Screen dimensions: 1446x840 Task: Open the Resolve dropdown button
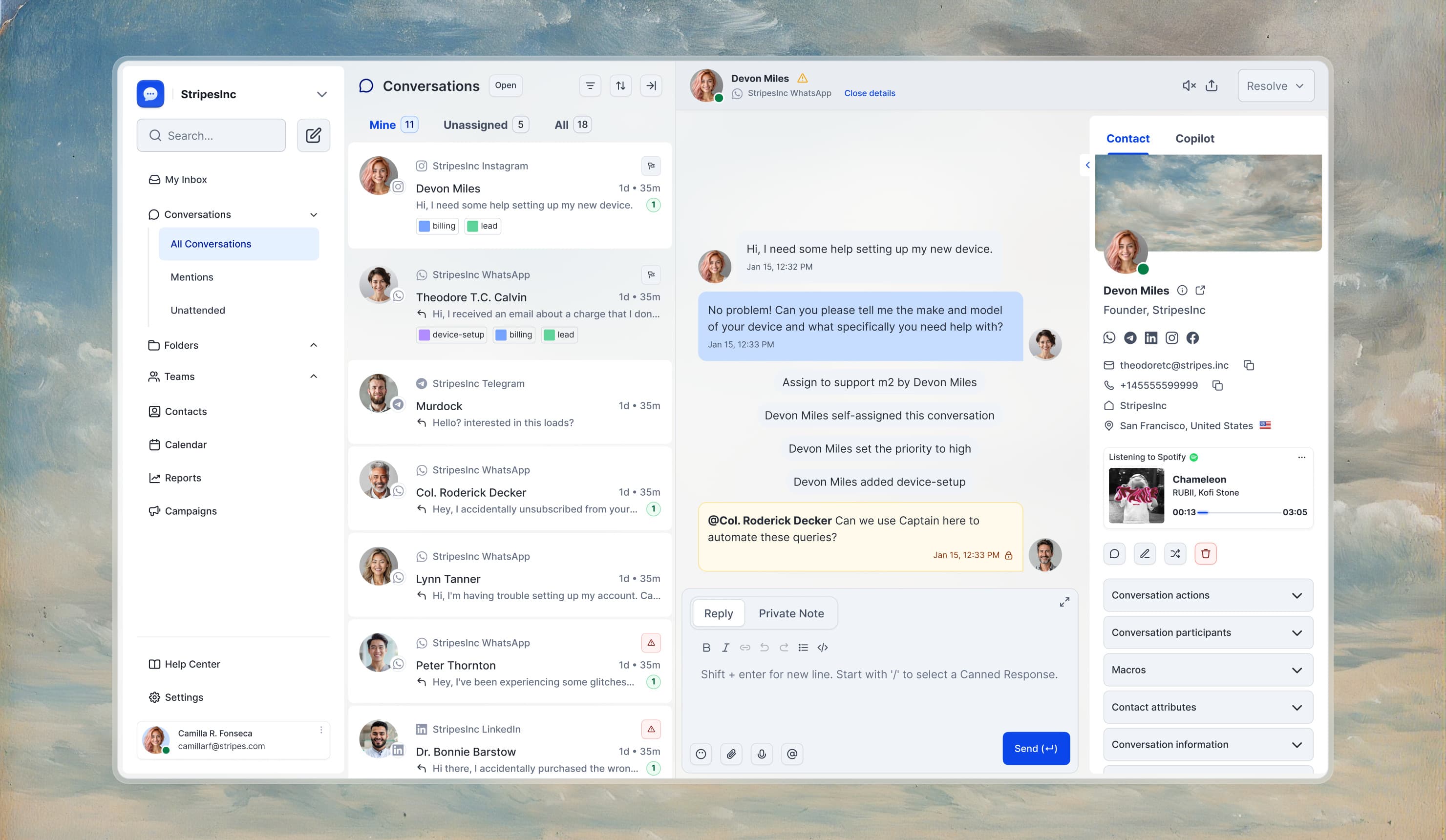1276,85
